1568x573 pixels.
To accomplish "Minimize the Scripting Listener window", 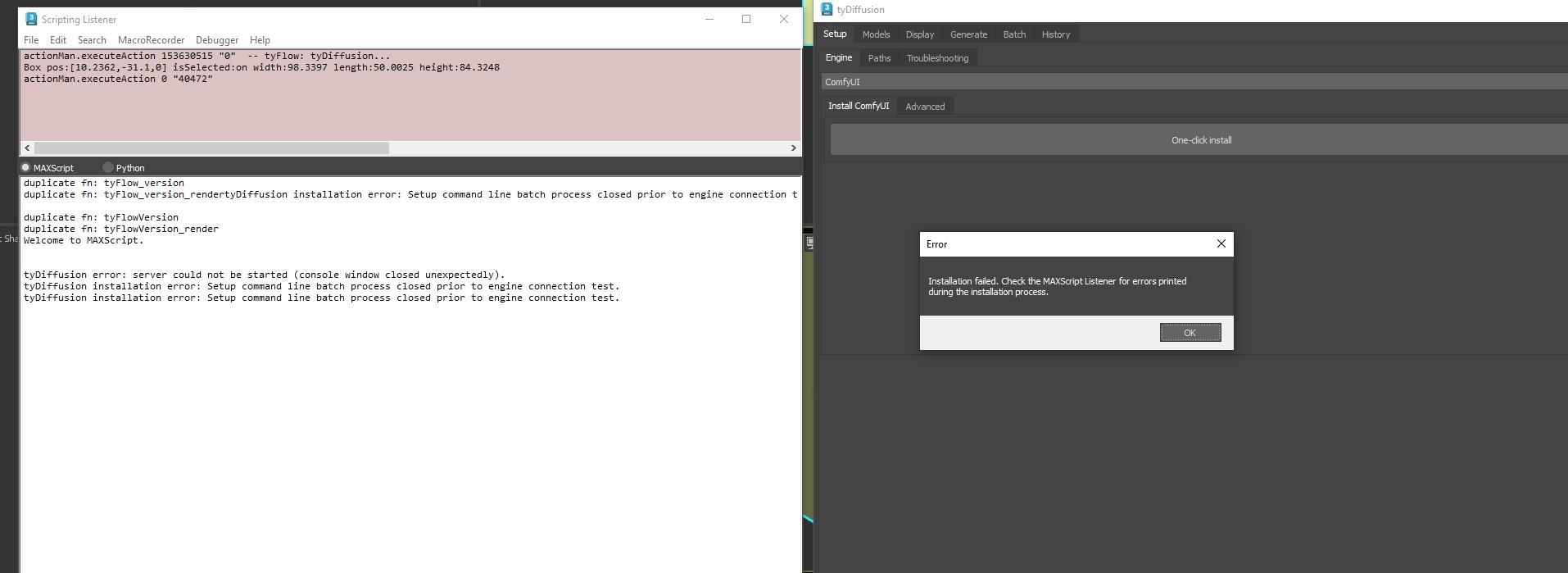I will 709,19.
